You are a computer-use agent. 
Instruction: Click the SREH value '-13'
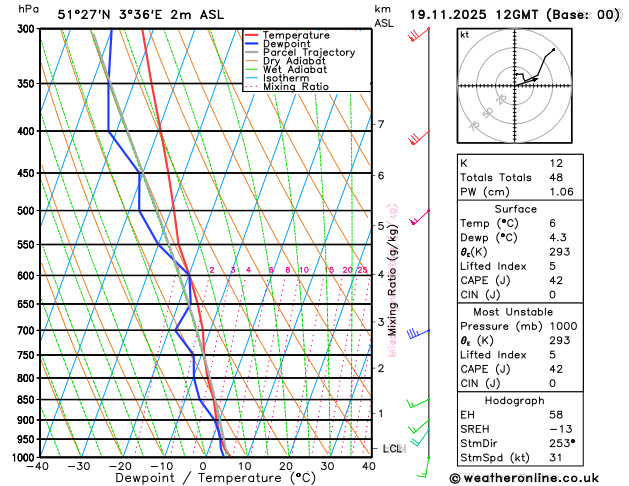click(561, 429)
